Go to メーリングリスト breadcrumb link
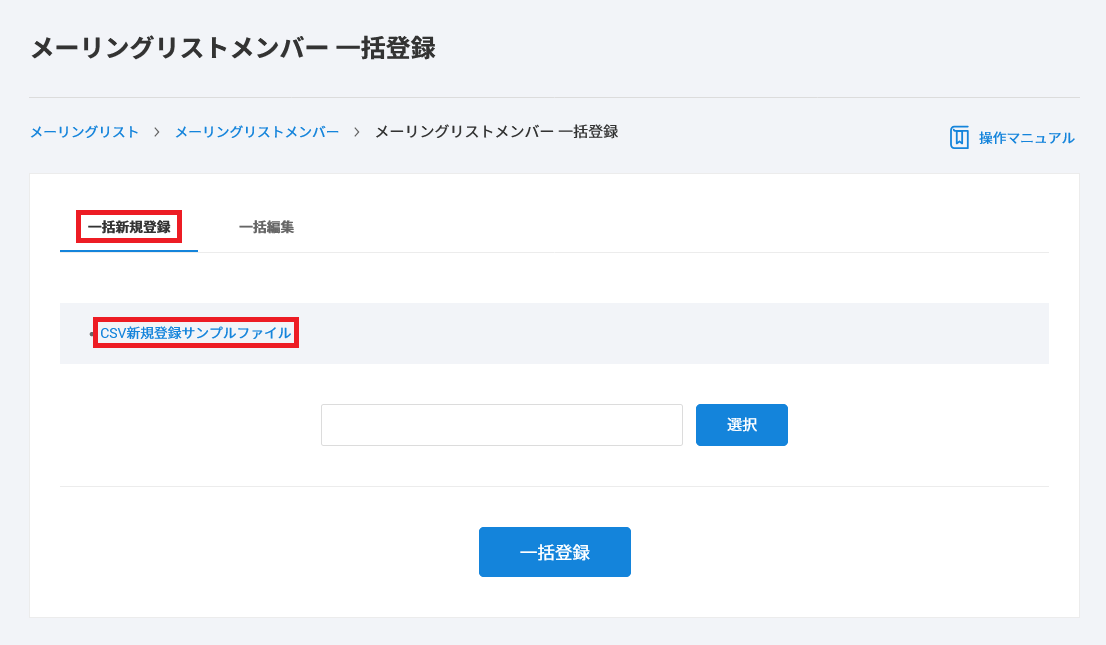 pyautogui.click(x=84, y=132)
